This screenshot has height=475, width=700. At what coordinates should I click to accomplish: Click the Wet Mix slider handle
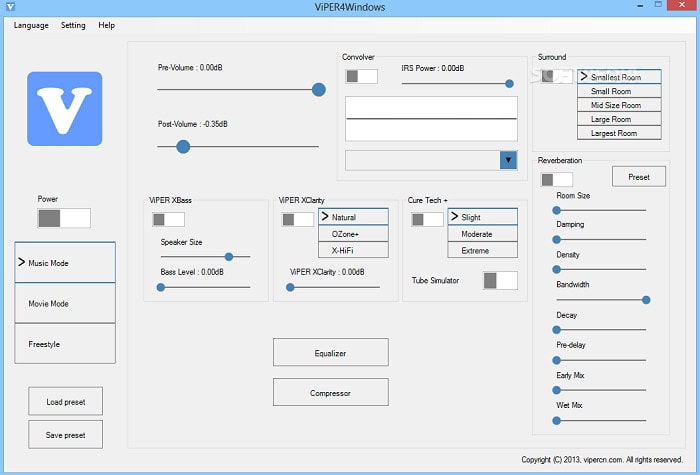click(x=557, y=421)
